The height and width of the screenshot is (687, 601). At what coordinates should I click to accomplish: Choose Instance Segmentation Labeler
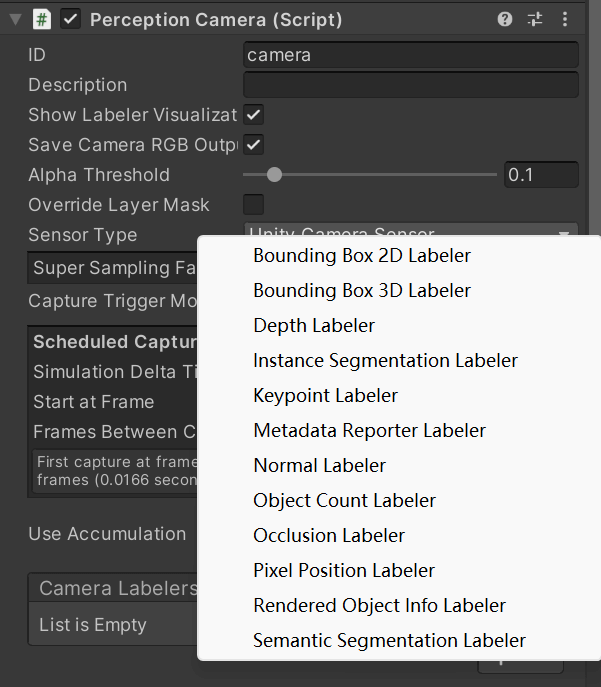click(x=385, y=360)
